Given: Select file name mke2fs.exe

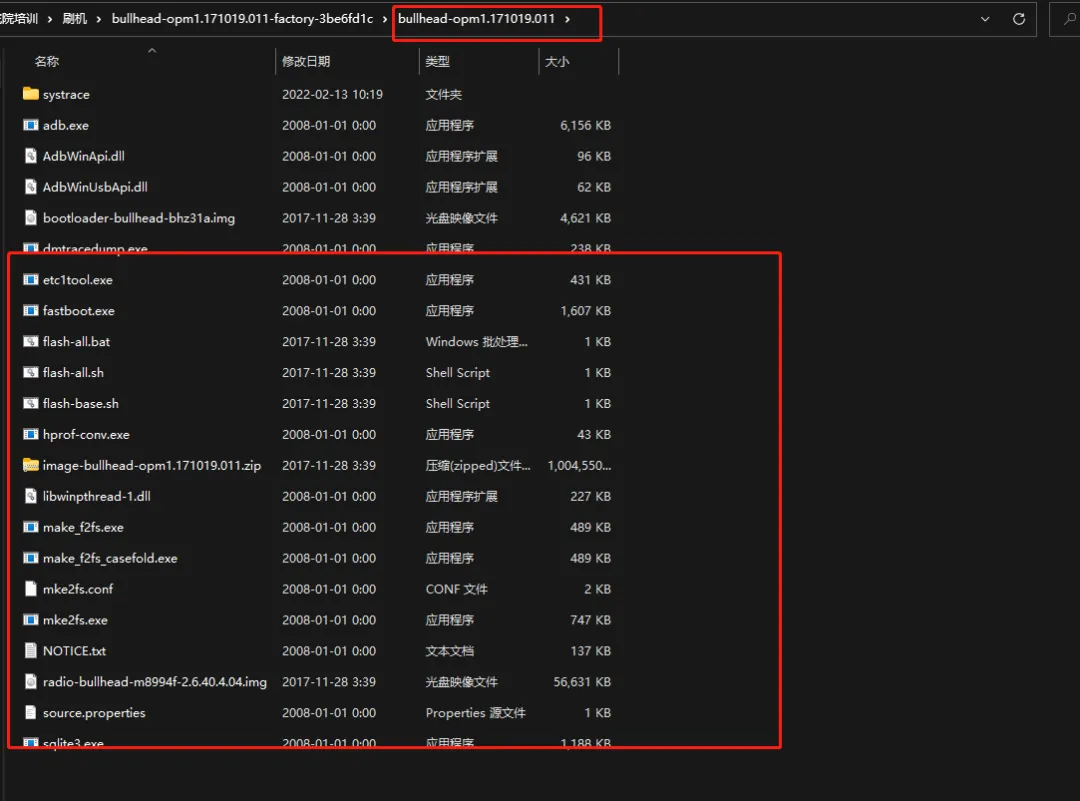Looking at the screenshot, I should pyautogui.click(x=75, y=621).
